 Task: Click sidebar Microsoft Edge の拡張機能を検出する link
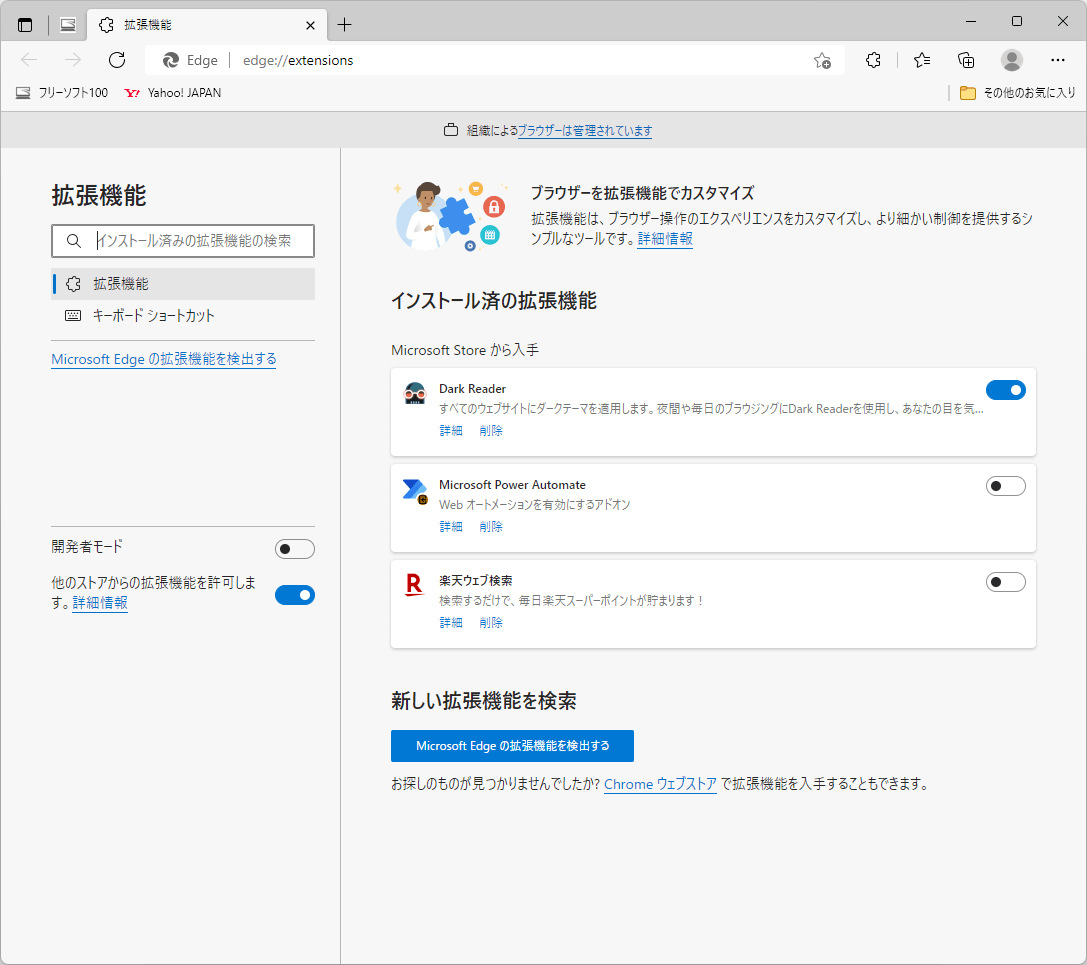coord(164,359)
